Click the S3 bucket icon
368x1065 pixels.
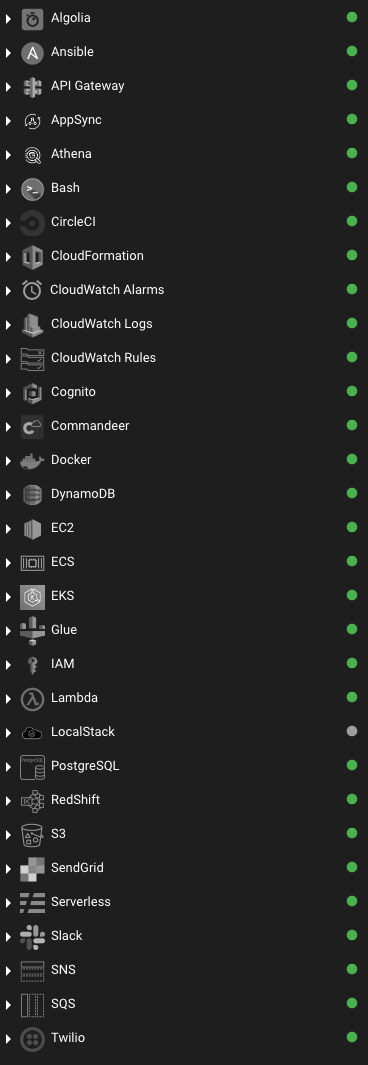pos(32,834)
